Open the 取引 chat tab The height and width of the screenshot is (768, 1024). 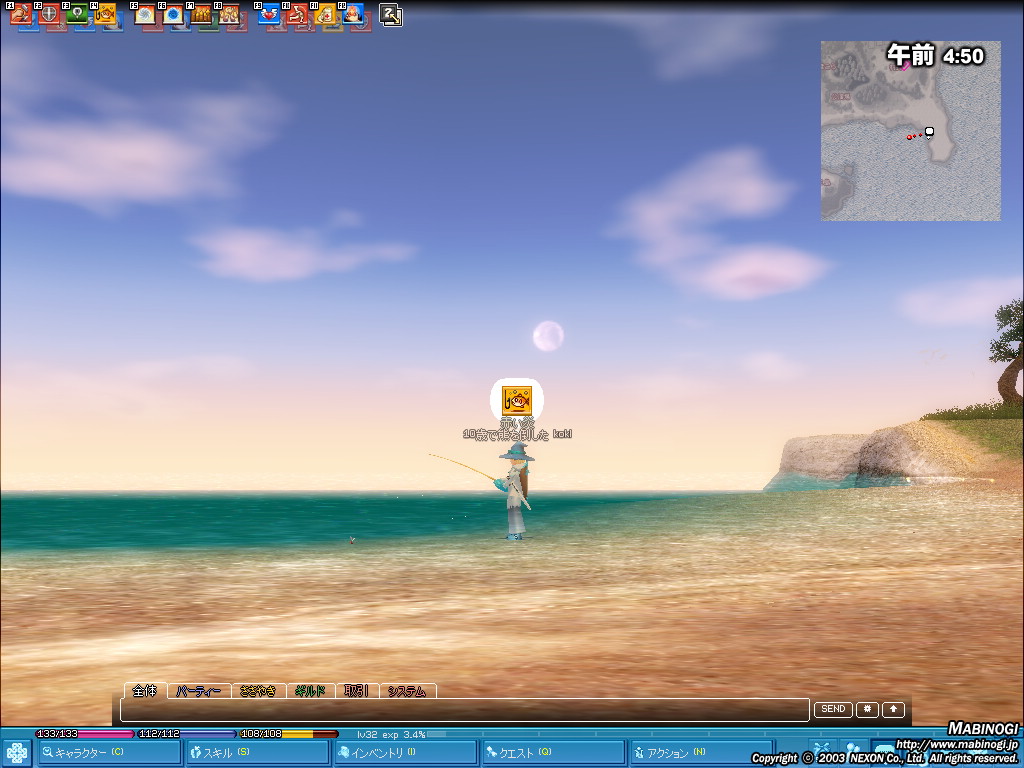(x=357, y=691)
